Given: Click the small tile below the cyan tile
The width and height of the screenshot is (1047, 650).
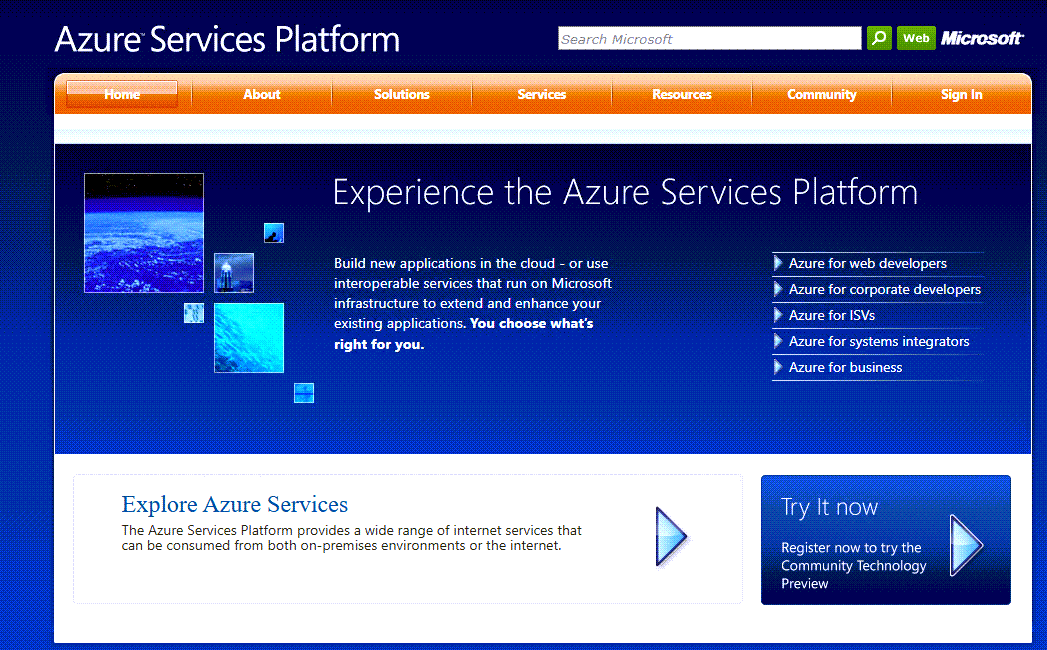Looking at the screenshot, I should pos(304,393).
